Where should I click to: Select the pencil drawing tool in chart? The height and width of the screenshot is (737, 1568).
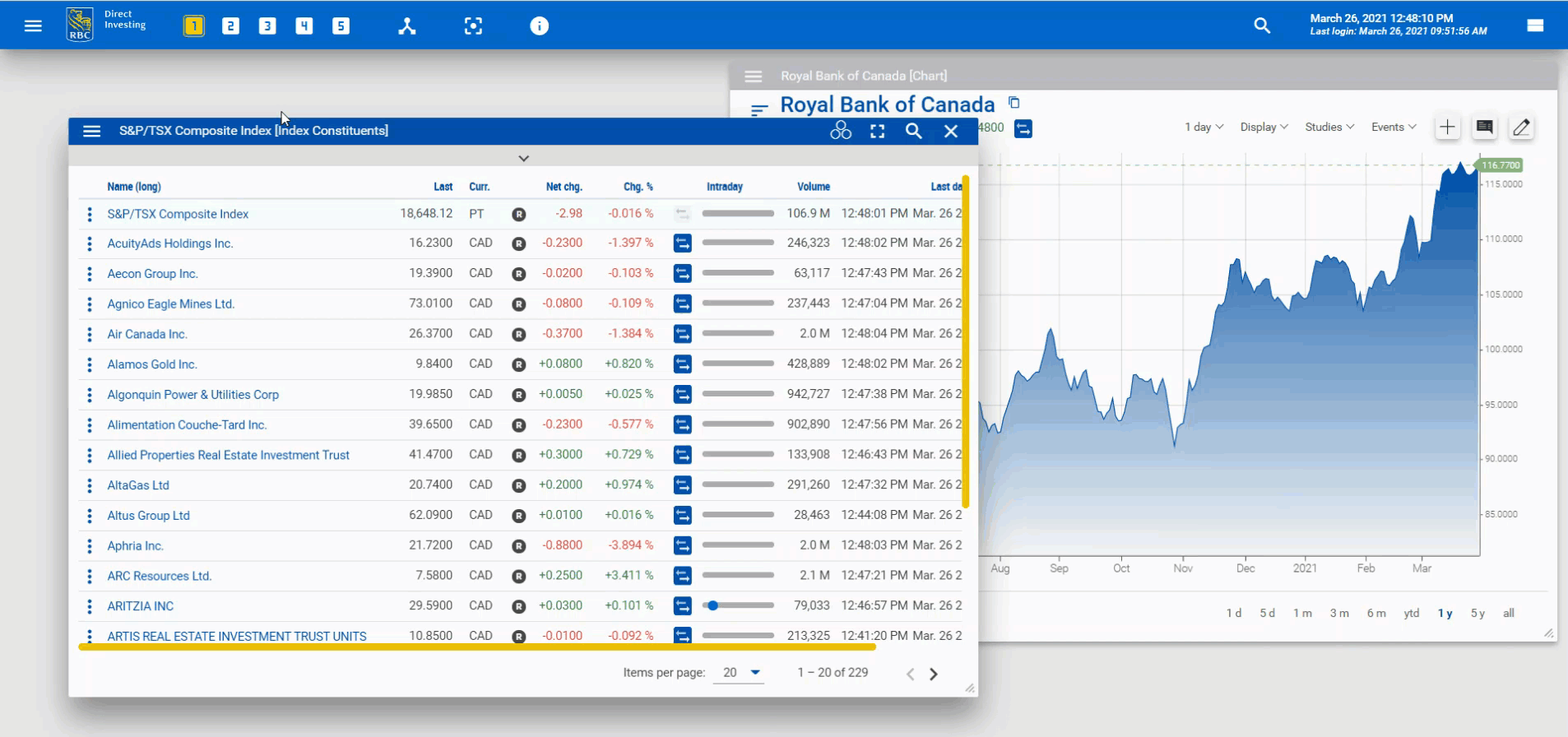click(1521, 127)
